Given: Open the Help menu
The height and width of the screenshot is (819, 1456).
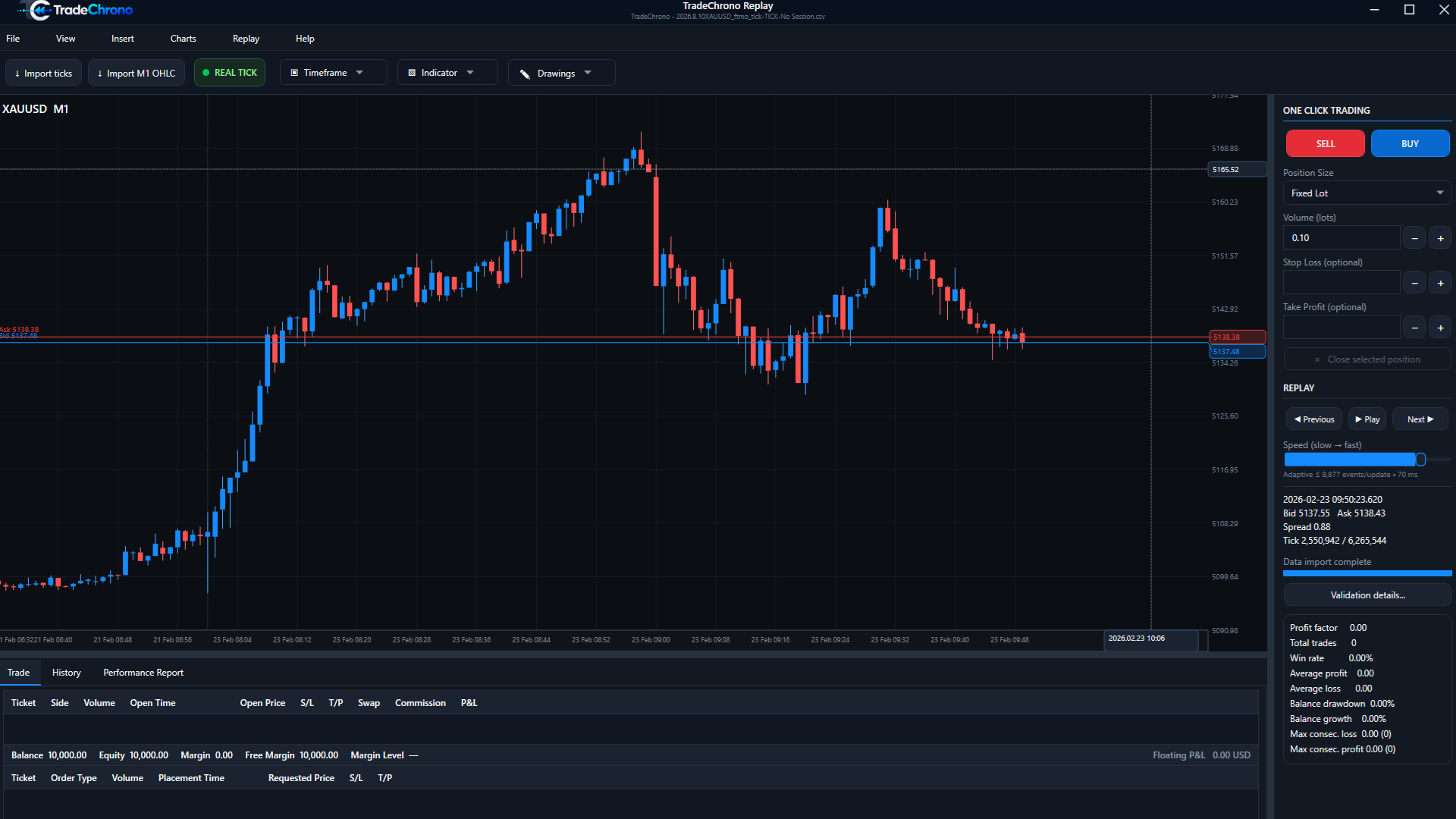Looking at the screenshot, I should (305, 39).
